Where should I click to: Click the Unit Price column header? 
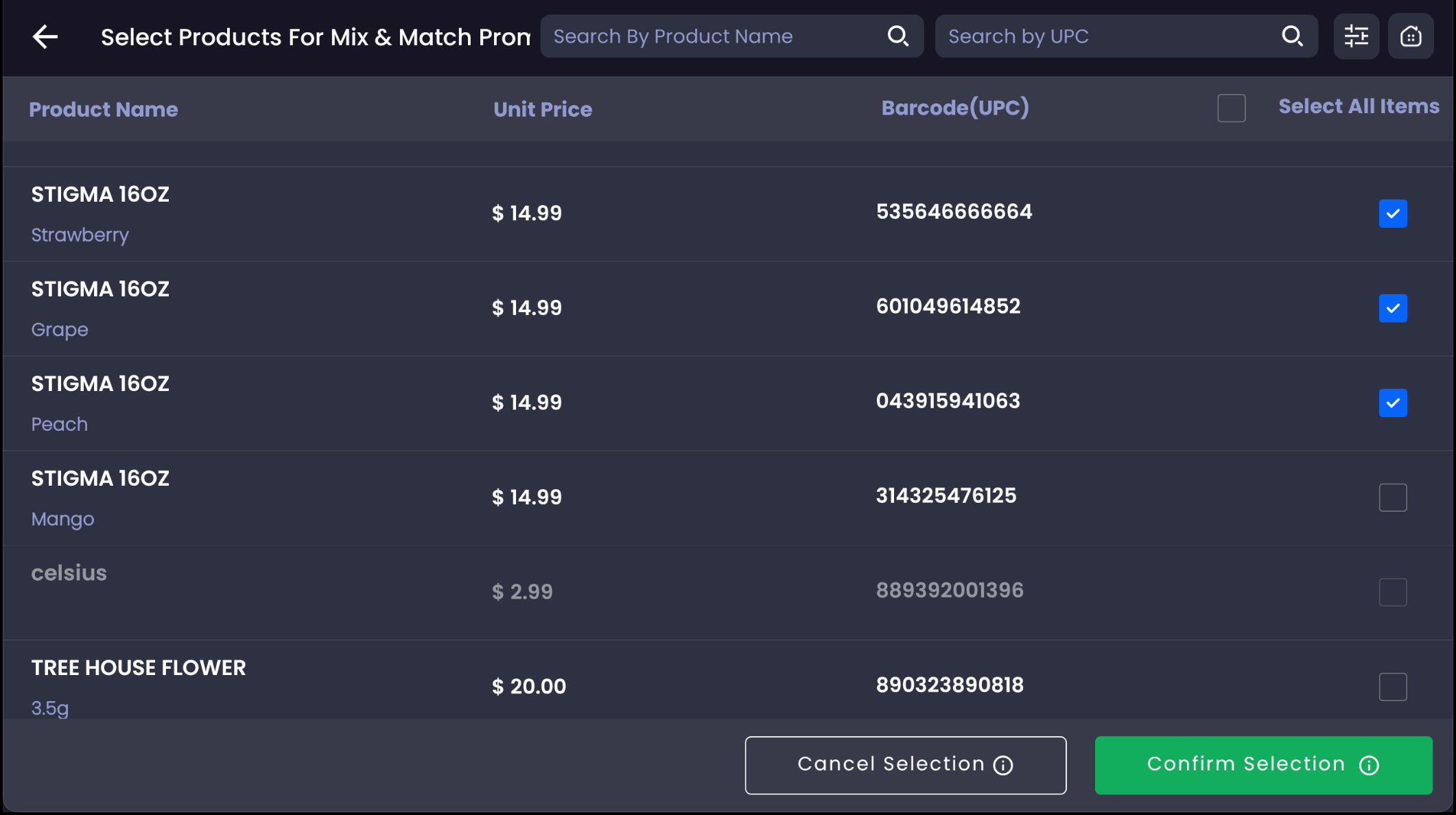(x=543, y=109)
